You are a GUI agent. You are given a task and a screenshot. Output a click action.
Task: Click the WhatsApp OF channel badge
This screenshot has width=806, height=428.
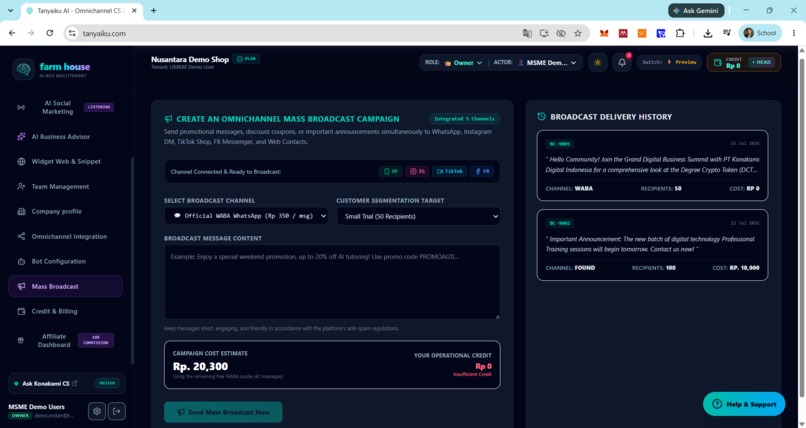click(391, 171)
